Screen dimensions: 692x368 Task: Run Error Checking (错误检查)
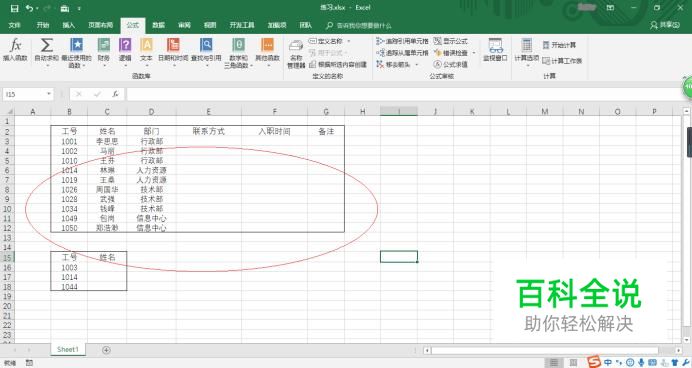(451, 53)
